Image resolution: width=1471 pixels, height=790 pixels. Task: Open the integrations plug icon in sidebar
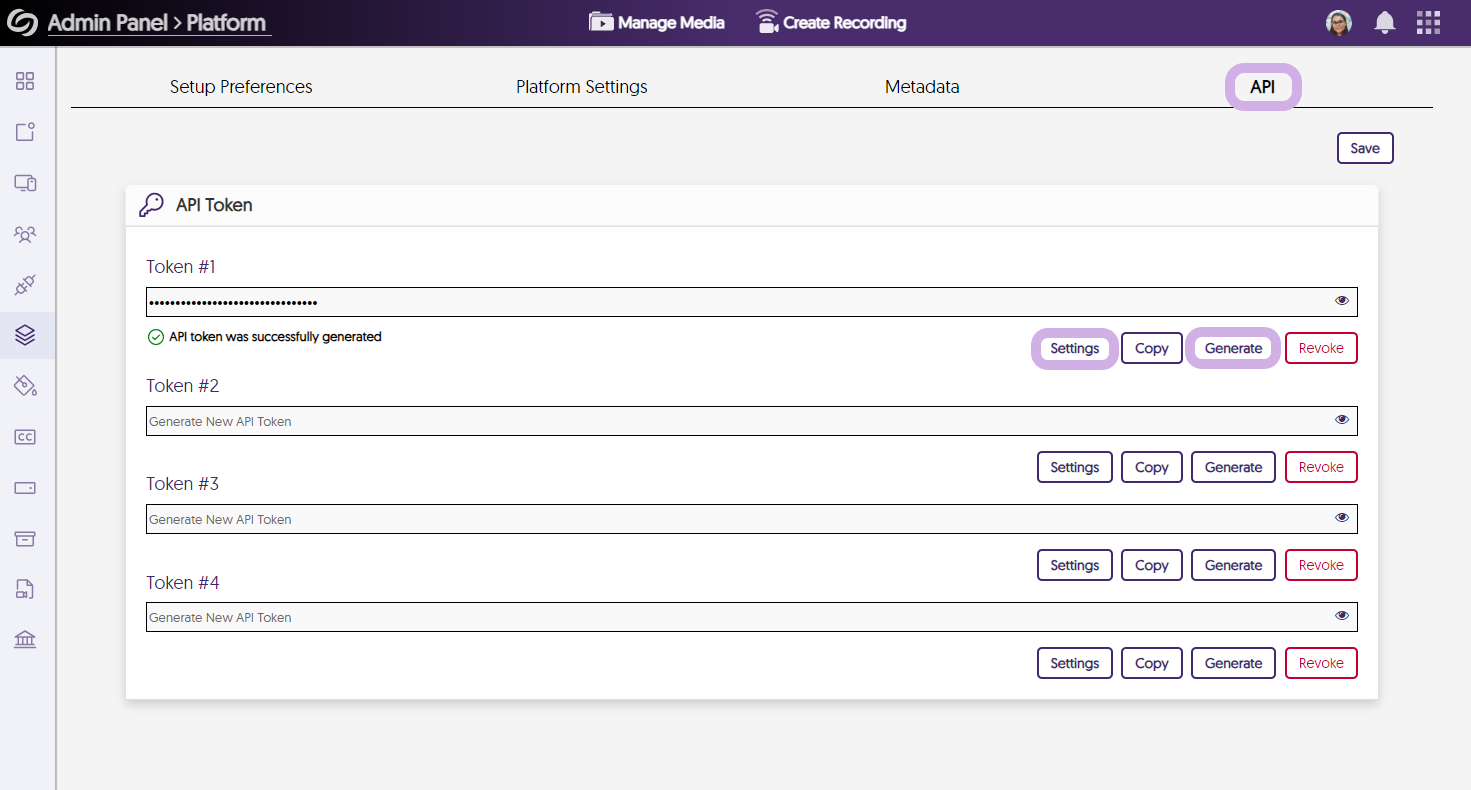pyautogui.click(x=25, y=285)
